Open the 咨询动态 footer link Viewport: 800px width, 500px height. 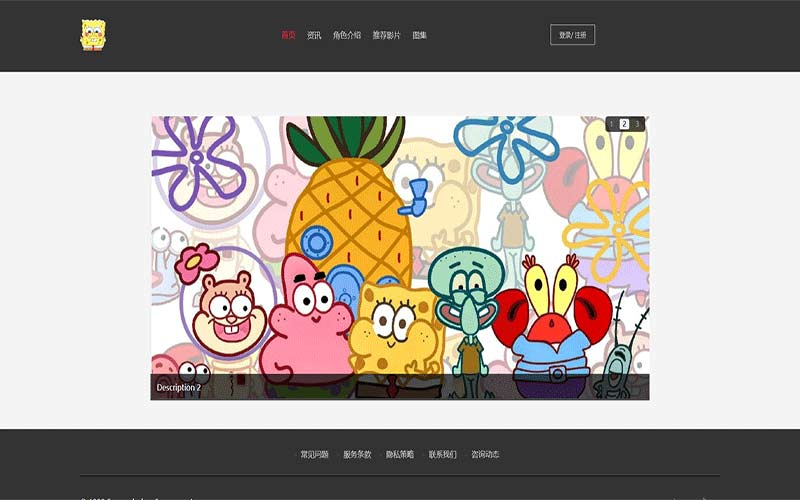pos(485,454)
